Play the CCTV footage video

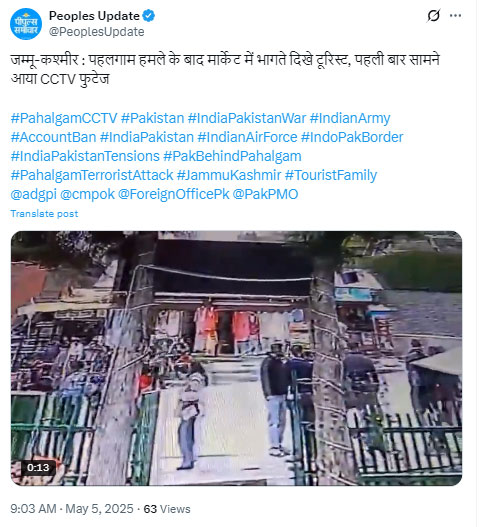(x=236, y=358)
